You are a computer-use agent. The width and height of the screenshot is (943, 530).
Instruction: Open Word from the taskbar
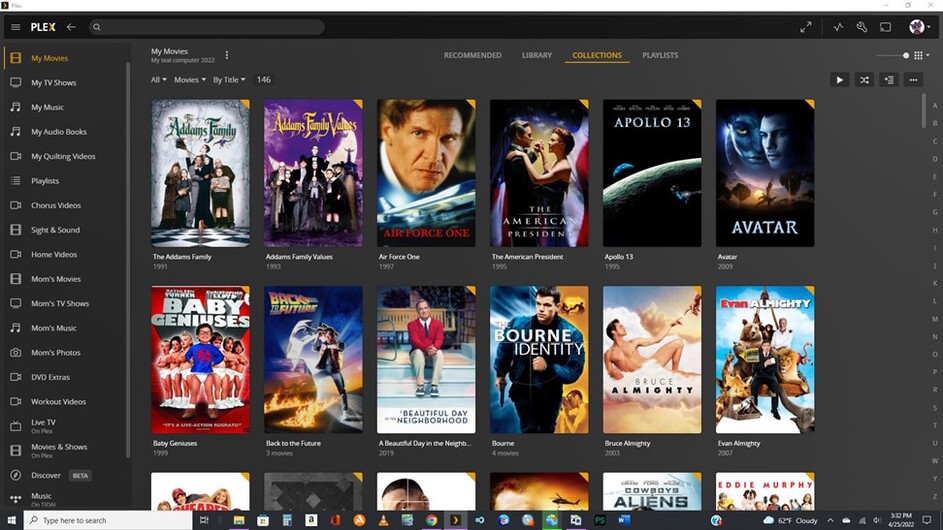click(x=624, y=520)
